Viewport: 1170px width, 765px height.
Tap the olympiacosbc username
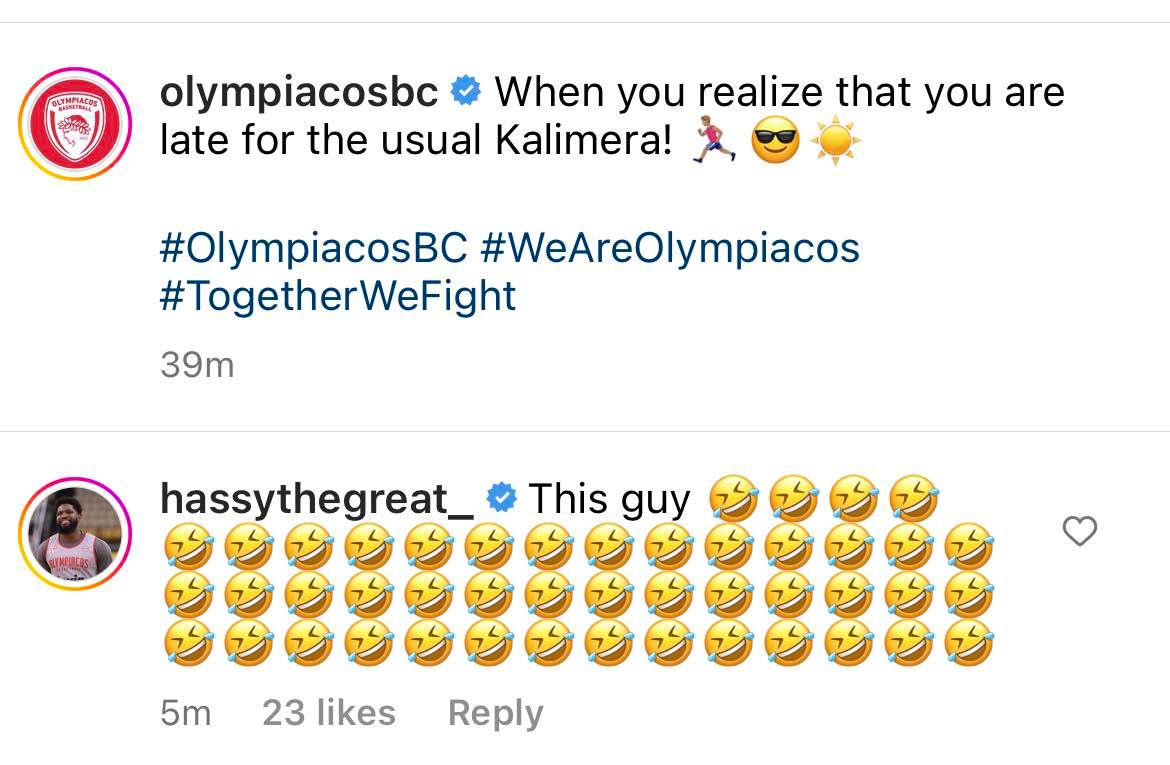[x=299, y=93]
